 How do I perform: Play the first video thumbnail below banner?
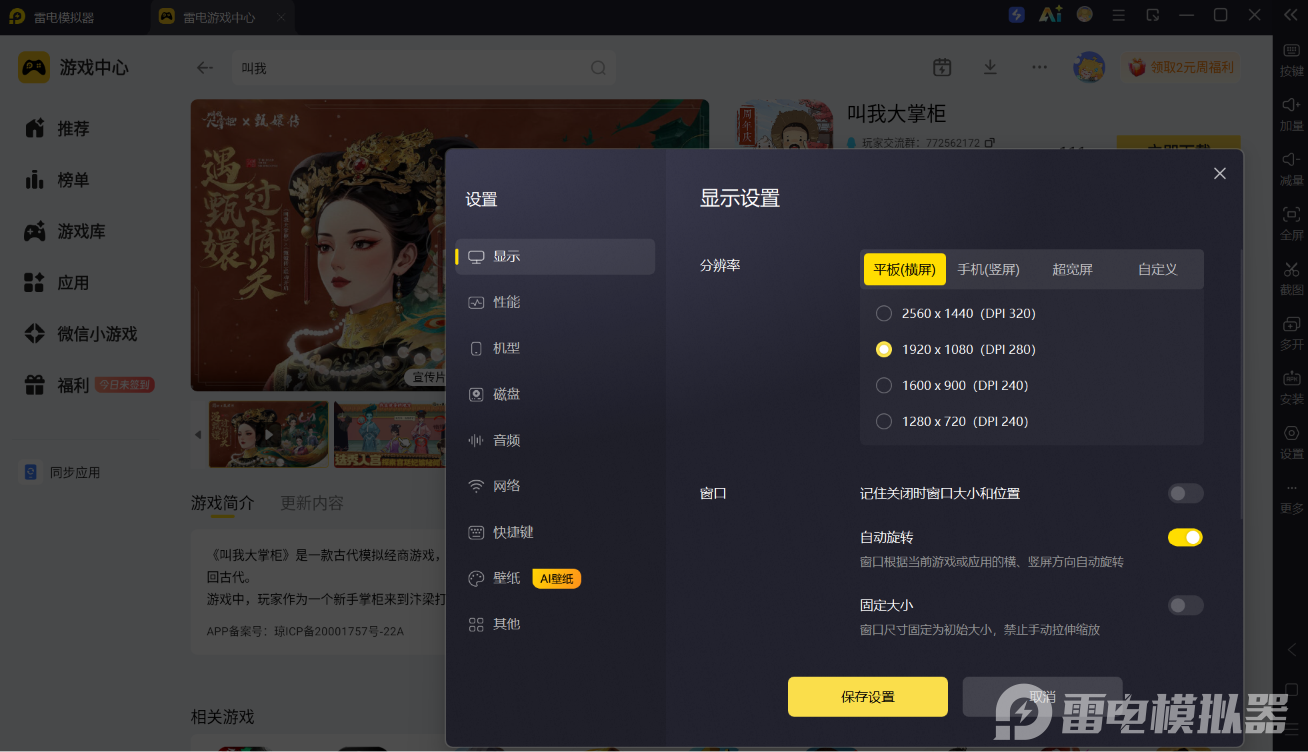pyautogui.click(x=268, y=435)
